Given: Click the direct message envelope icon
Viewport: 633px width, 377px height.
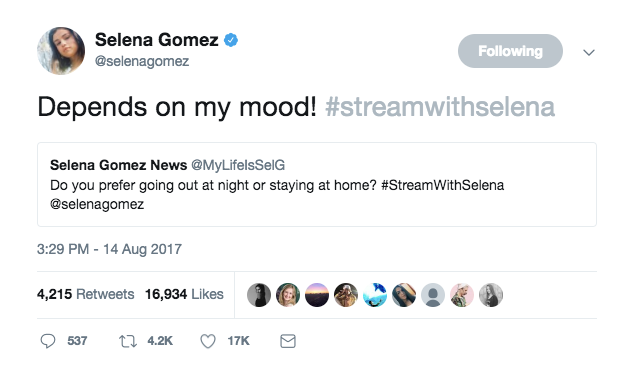Looking at the screenshot, I should click(x=288, y=341).
